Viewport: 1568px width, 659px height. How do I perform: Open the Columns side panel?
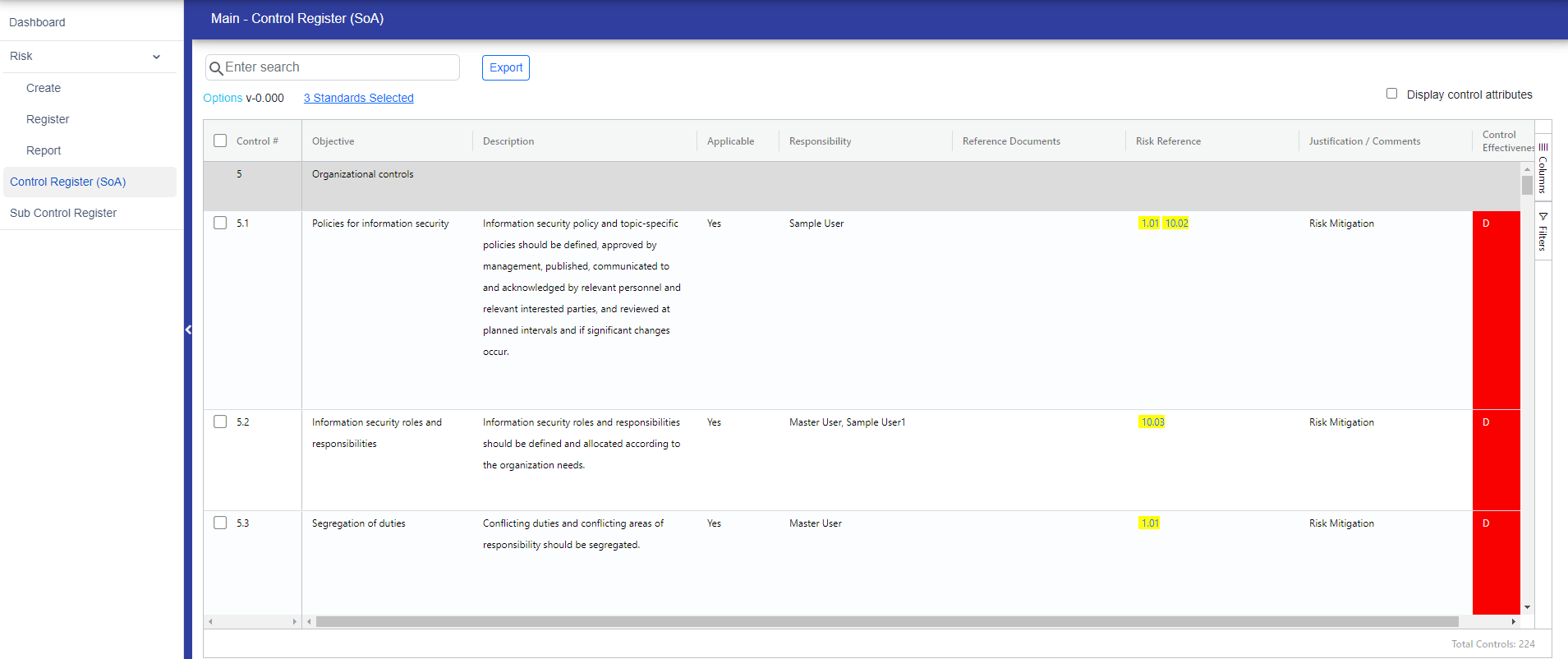pyautogui.click(x=1543, y=168)
